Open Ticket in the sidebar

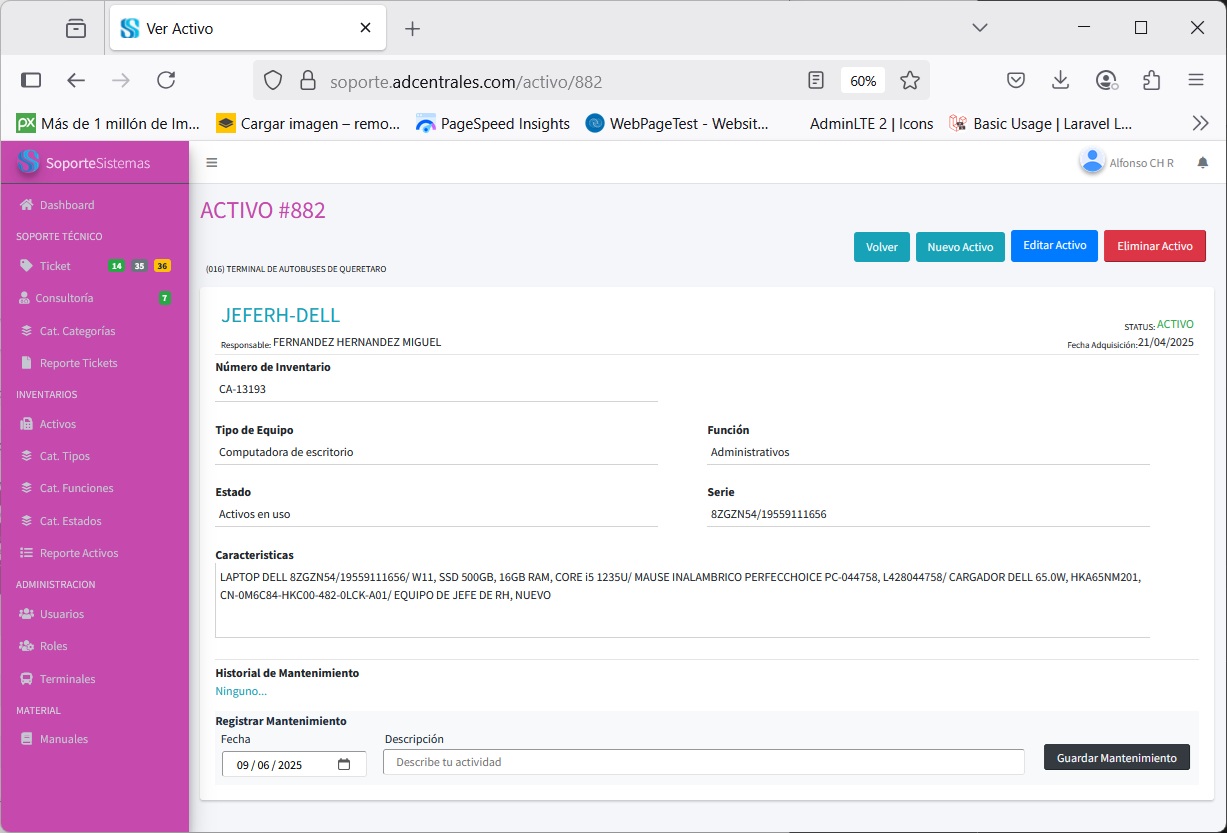[x=55, y=266]
